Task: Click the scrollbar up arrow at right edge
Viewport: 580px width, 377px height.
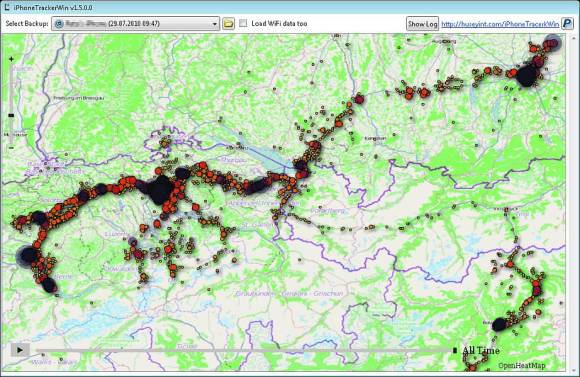Action: [574, 38]
